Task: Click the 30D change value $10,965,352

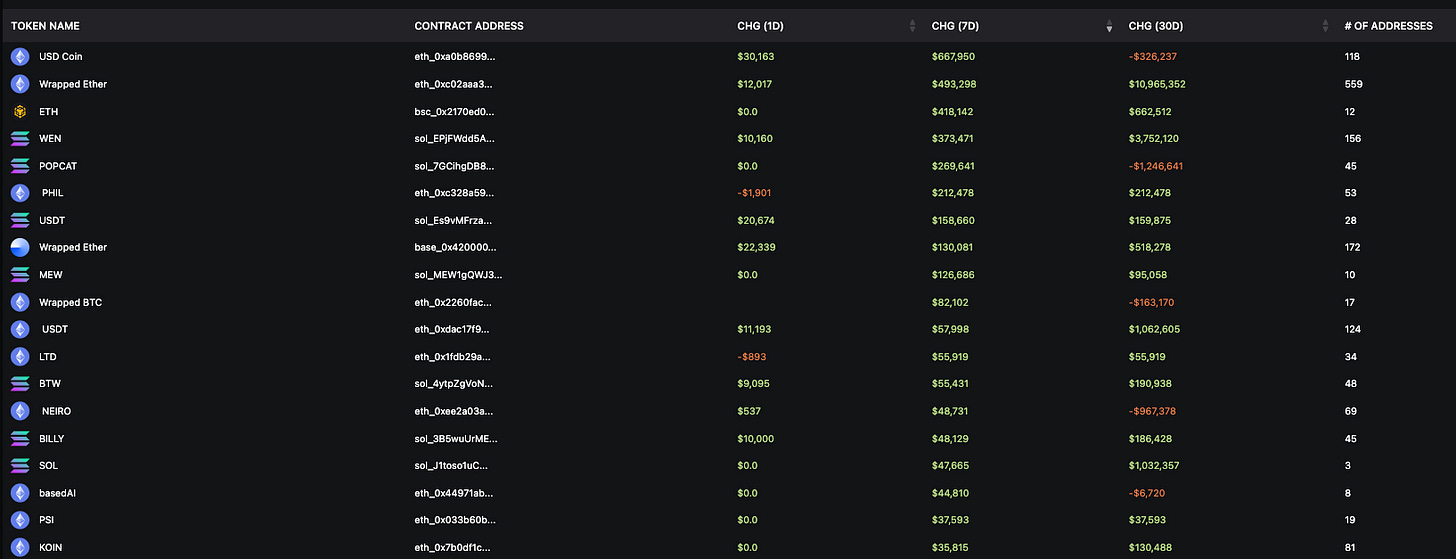Action: pyautogui.click(x=1157, y=84)
